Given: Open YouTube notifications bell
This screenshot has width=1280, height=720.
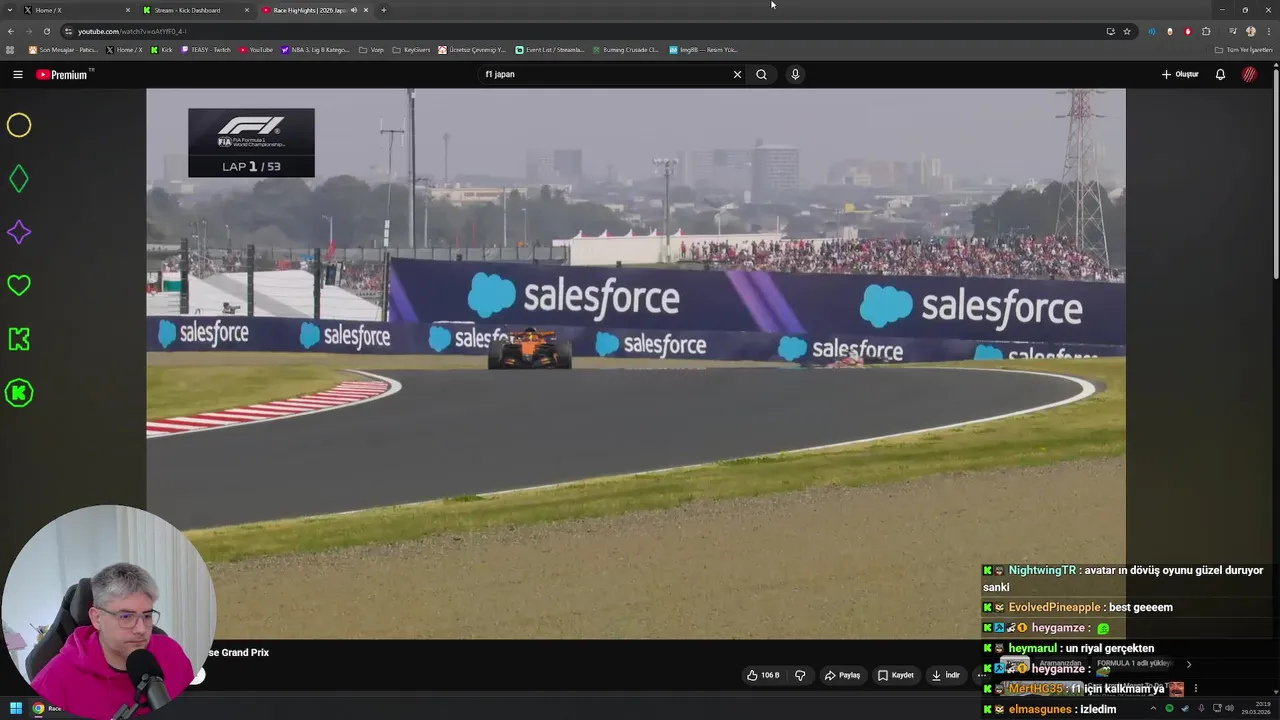Looking at the screenshot, I should coord(1220,74).
